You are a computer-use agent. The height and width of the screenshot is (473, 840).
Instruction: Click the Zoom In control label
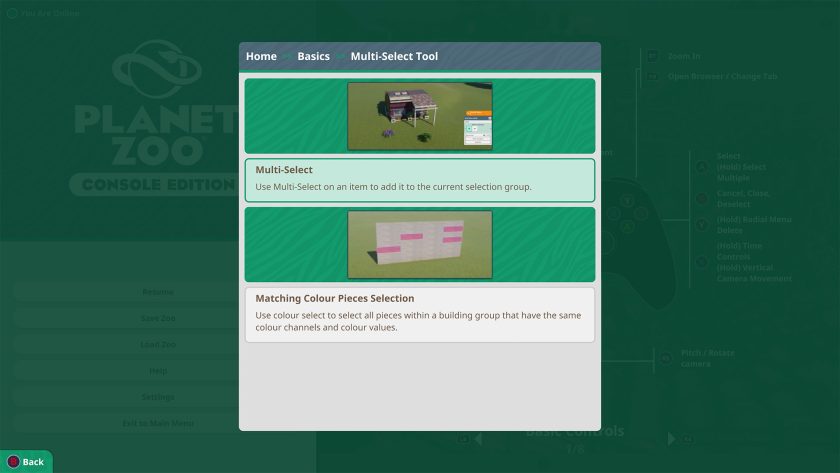684,56
